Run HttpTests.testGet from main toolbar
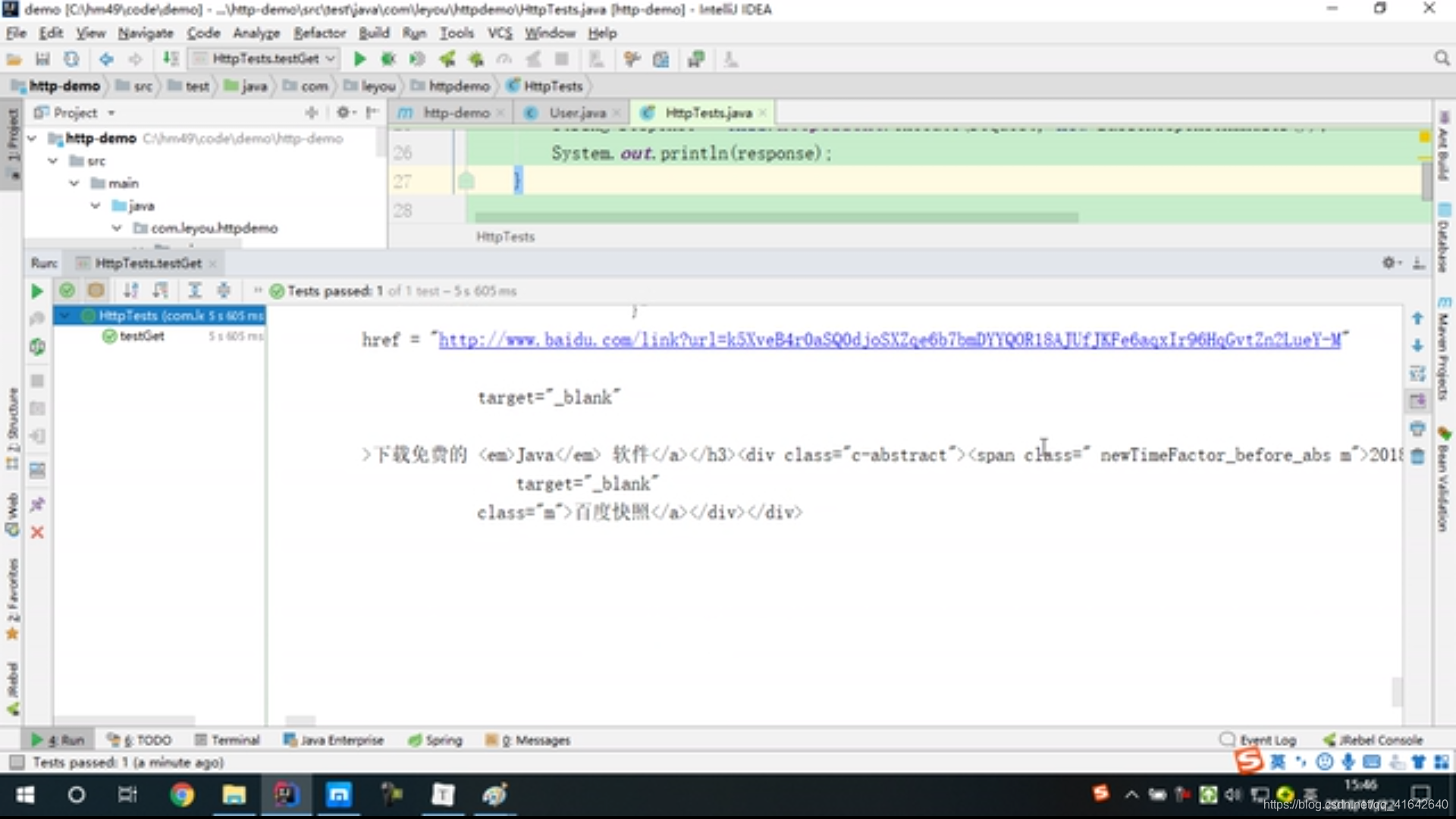The width and height of the screenshot is (1456, 819). tap(360, 59)
